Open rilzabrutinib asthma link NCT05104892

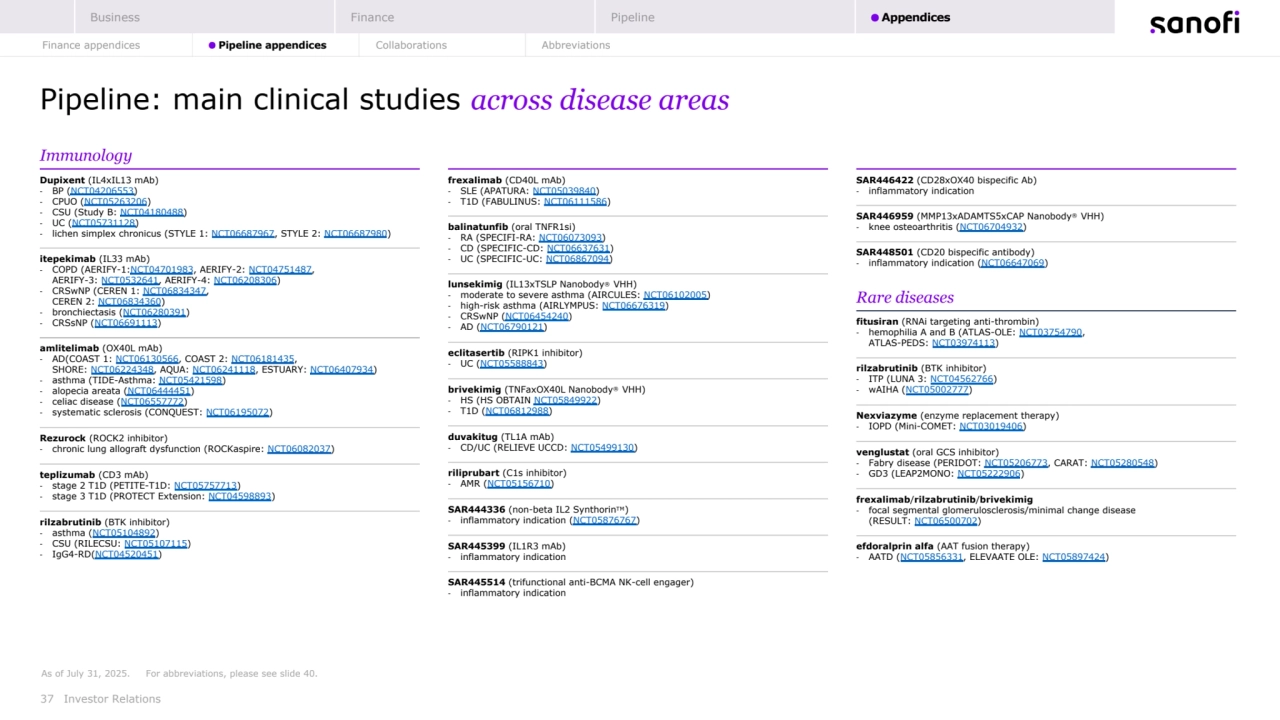(x=123, y=533)
